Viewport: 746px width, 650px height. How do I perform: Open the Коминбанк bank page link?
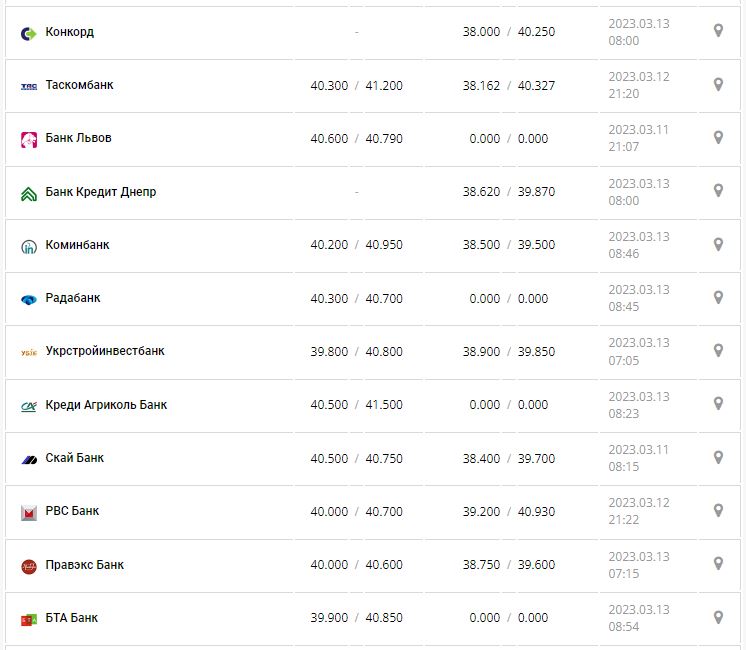(x=78, y=245)
